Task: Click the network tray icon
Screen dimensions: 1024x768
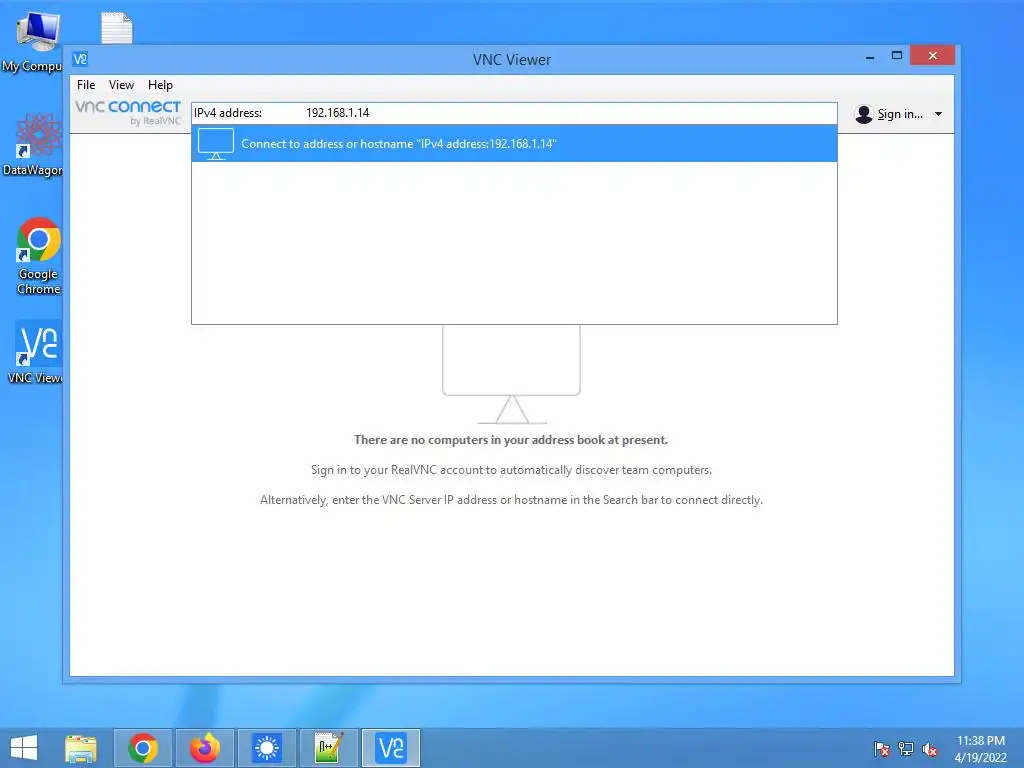Action: (906, 748)
